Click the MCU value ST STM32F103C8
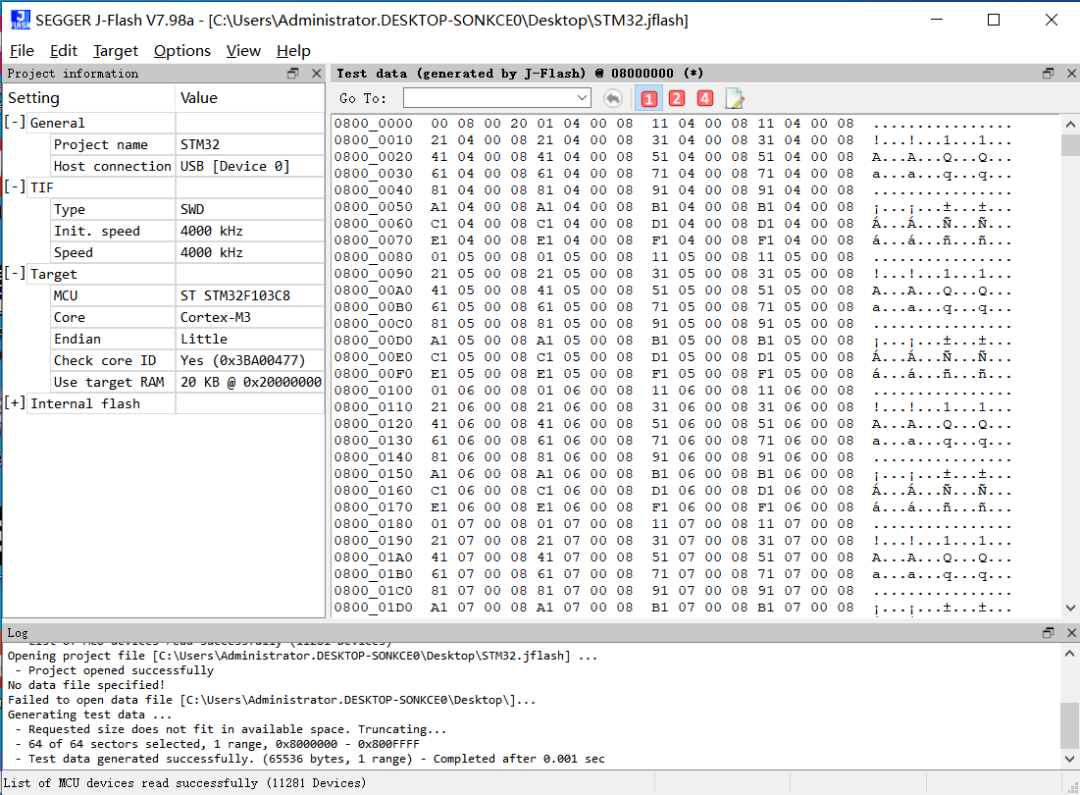The height and width of the screenshot is (795, 1080). [x=235, y=296]
